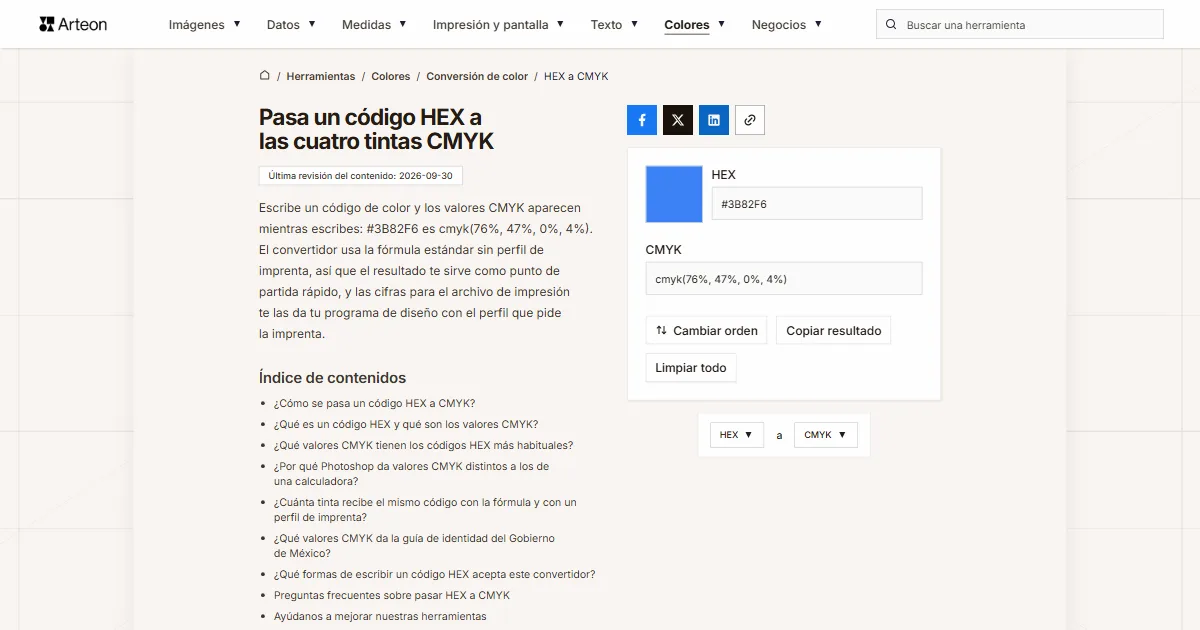
Task: Click the search magnifier icon
Action: tap(891, 24)
